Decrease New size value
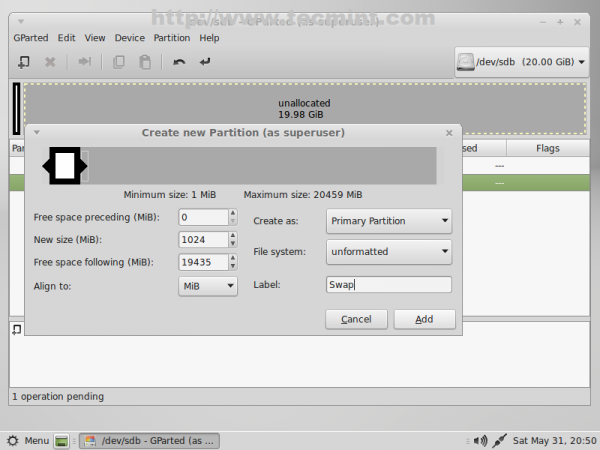600x450 pixels. [x=233, y=244]
